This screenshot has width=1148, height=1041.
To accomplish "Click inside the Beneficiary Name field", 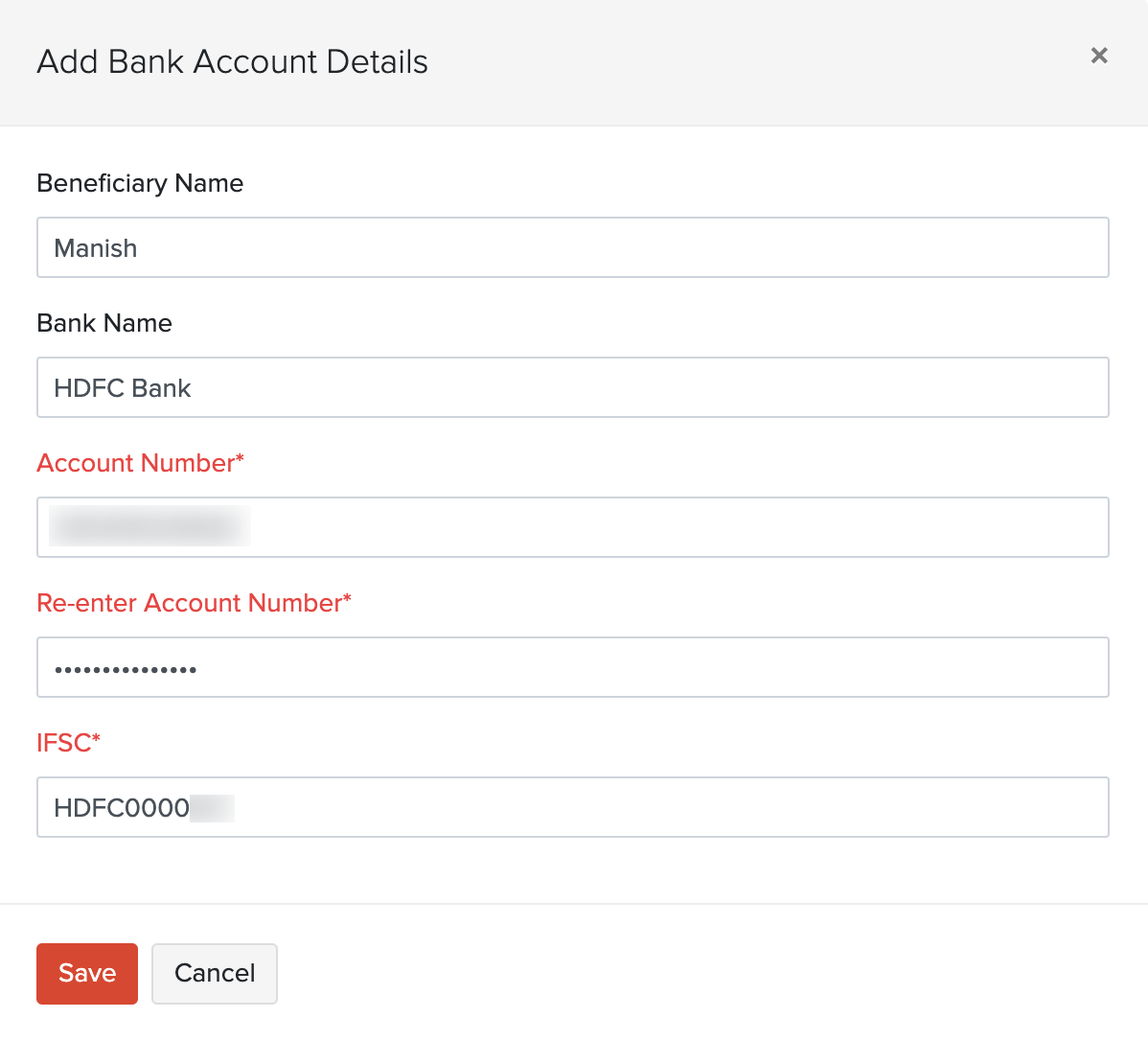I will [572, 247].
